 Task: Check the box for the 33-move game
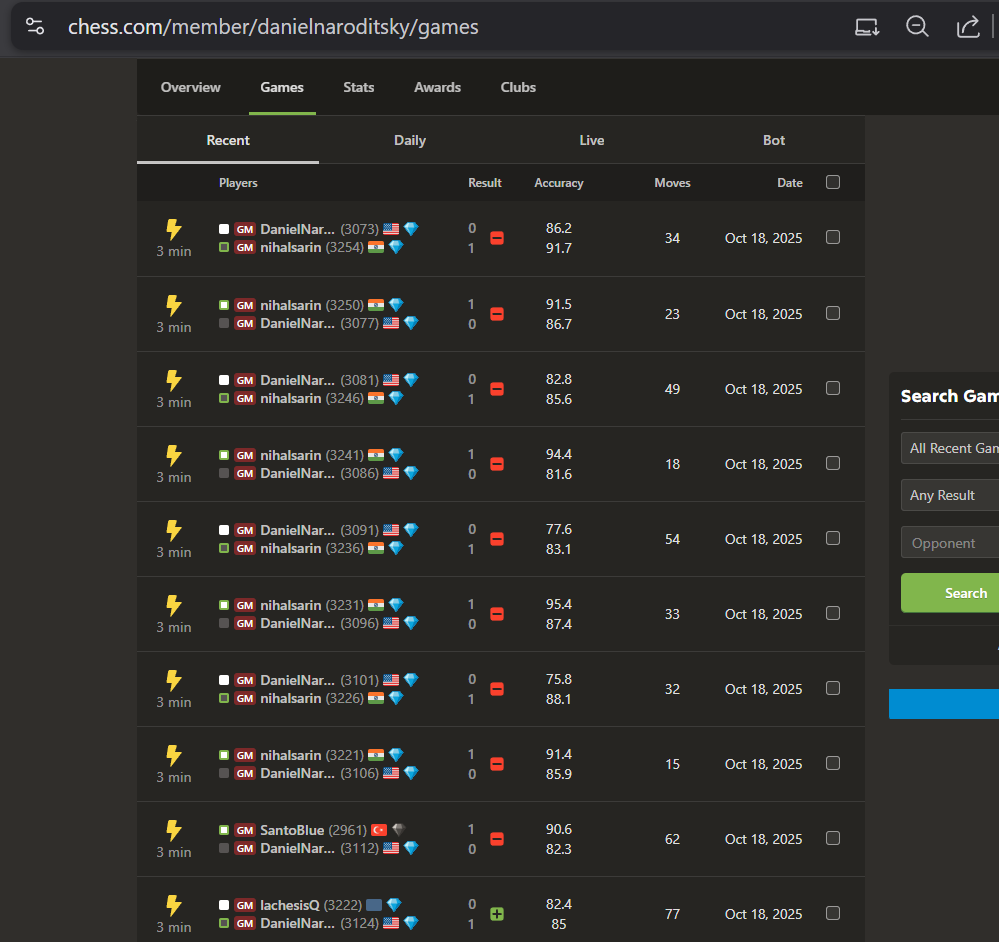[833, 613]
